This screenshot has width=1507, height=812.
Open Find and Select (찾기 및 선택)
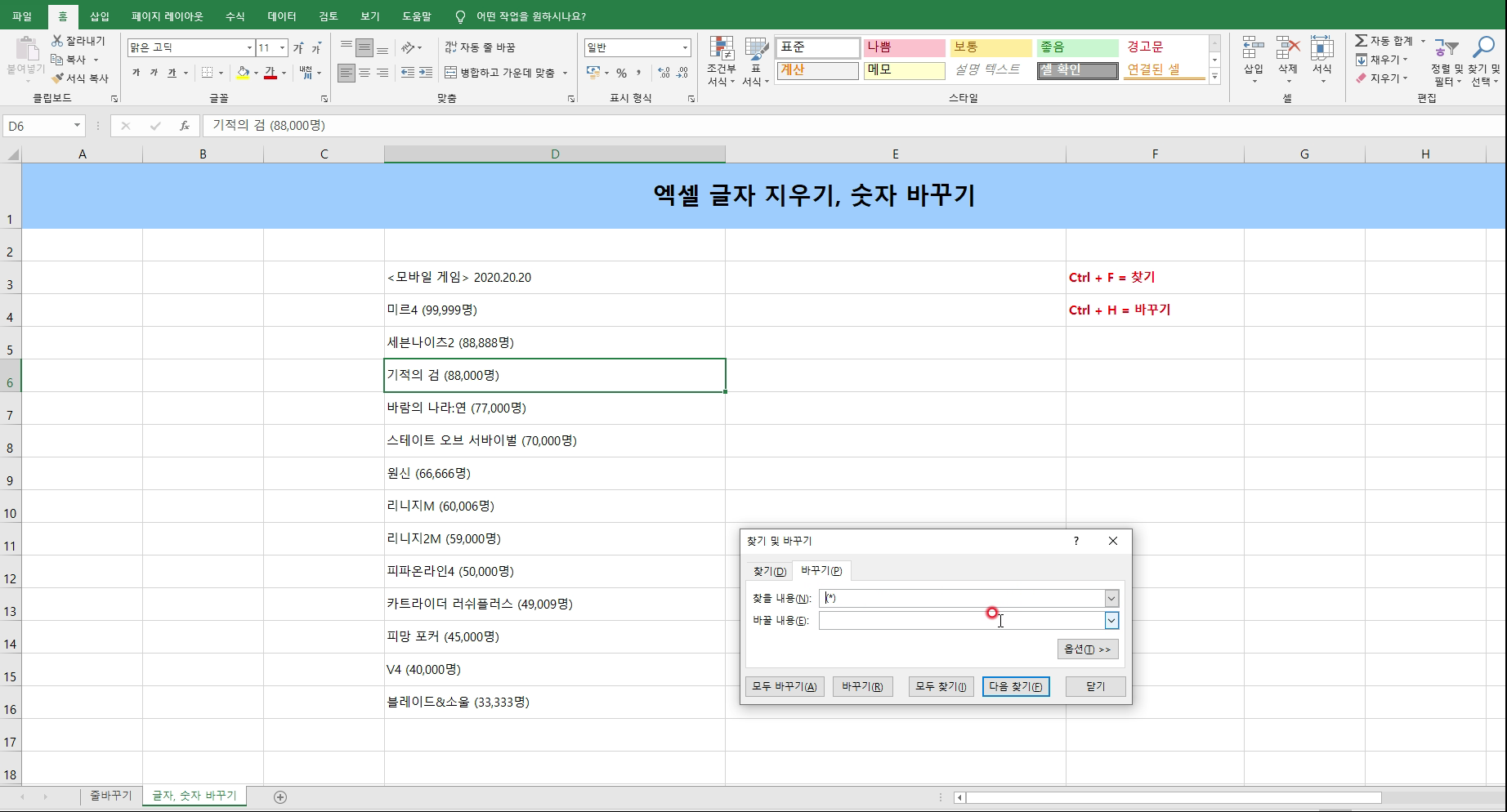[1483, 61]
